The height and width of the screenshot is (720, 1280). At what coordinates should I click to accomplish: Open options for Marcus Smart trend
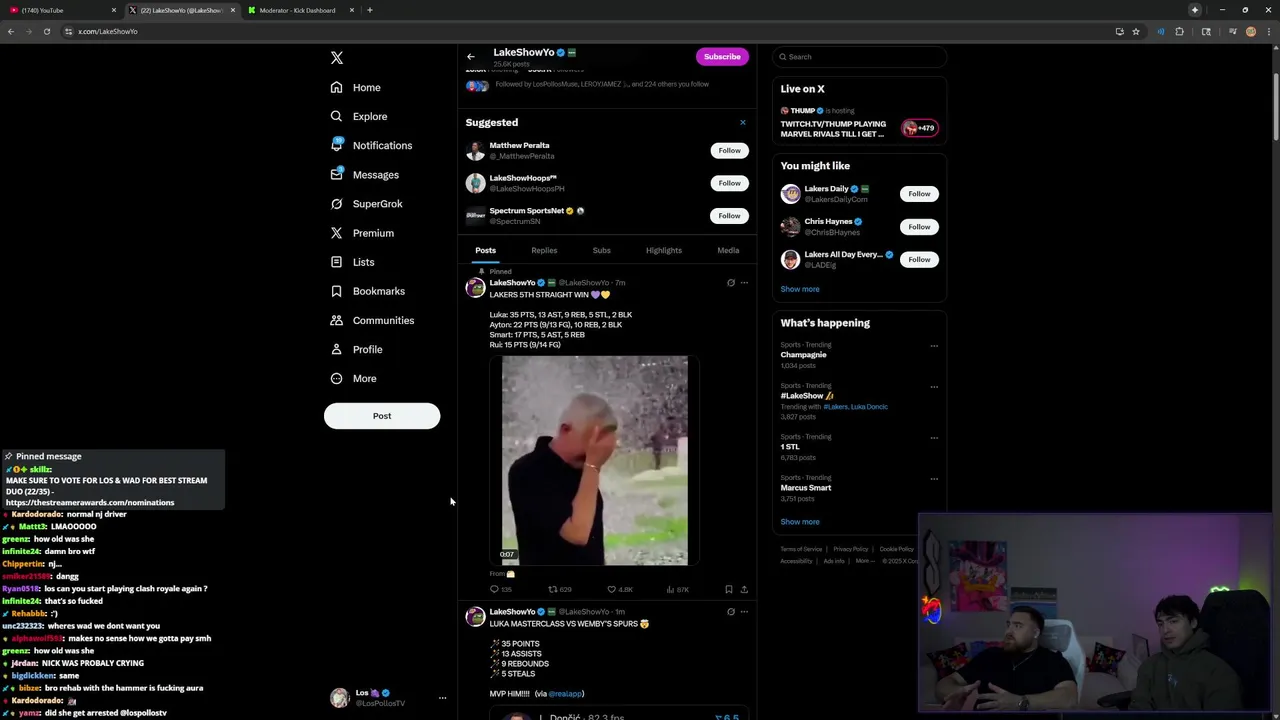pyautogui.click(x=934, y=479)
